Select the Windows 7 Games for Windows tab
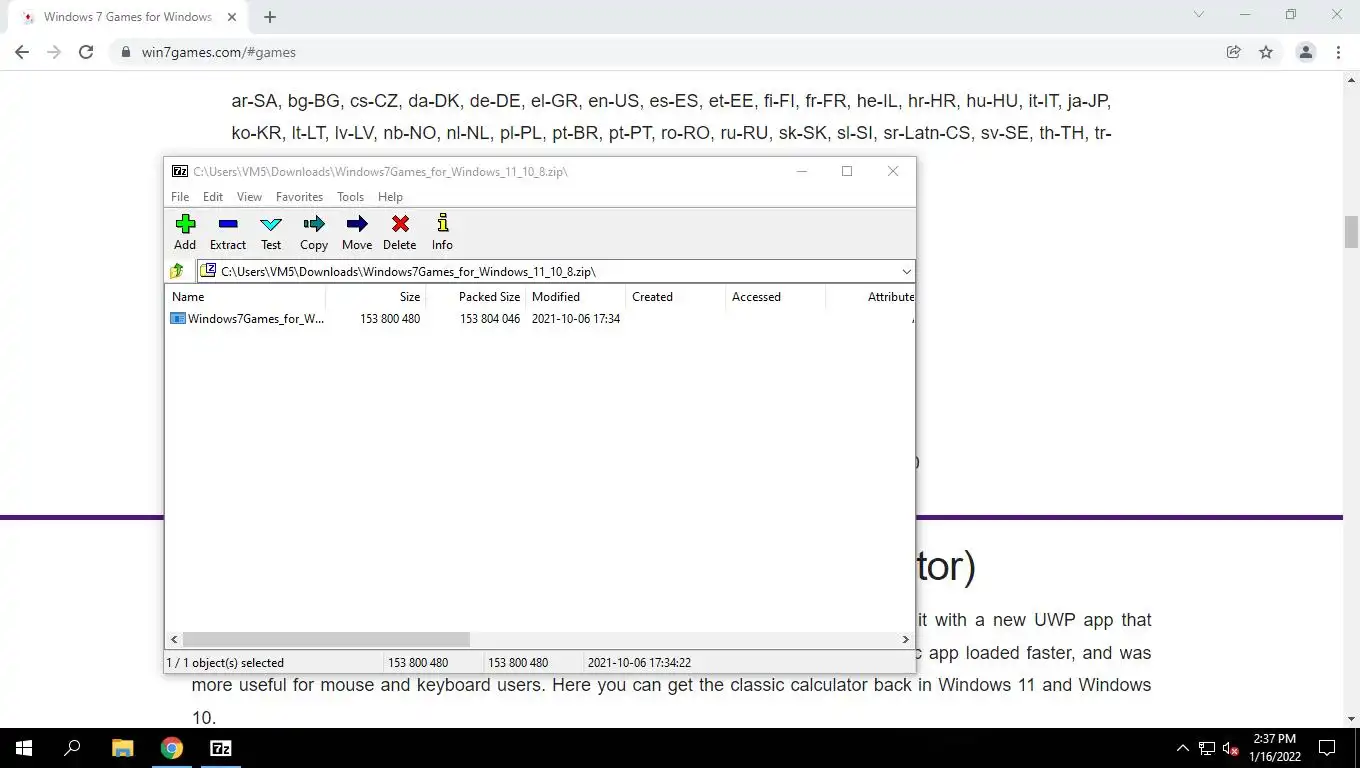 128,17
